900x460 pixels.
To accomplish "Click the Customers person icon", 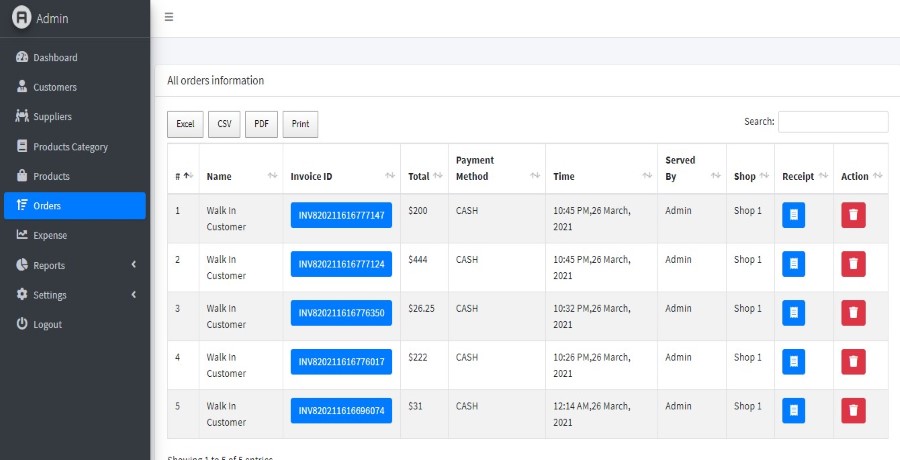I will click(22, 86).
